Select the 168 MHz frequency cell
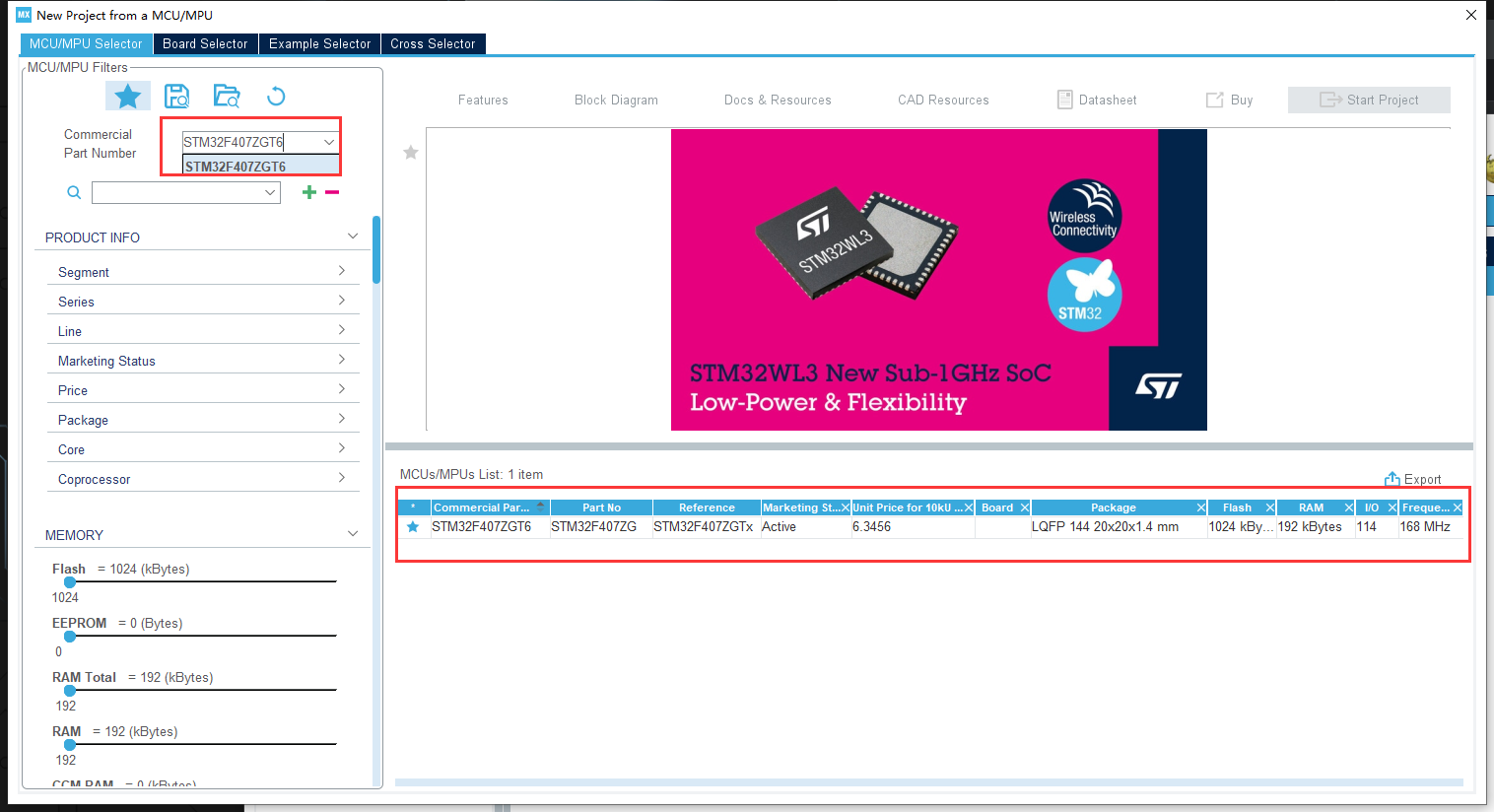This screenshot has width=1494, height=812. pos(1430,527)
